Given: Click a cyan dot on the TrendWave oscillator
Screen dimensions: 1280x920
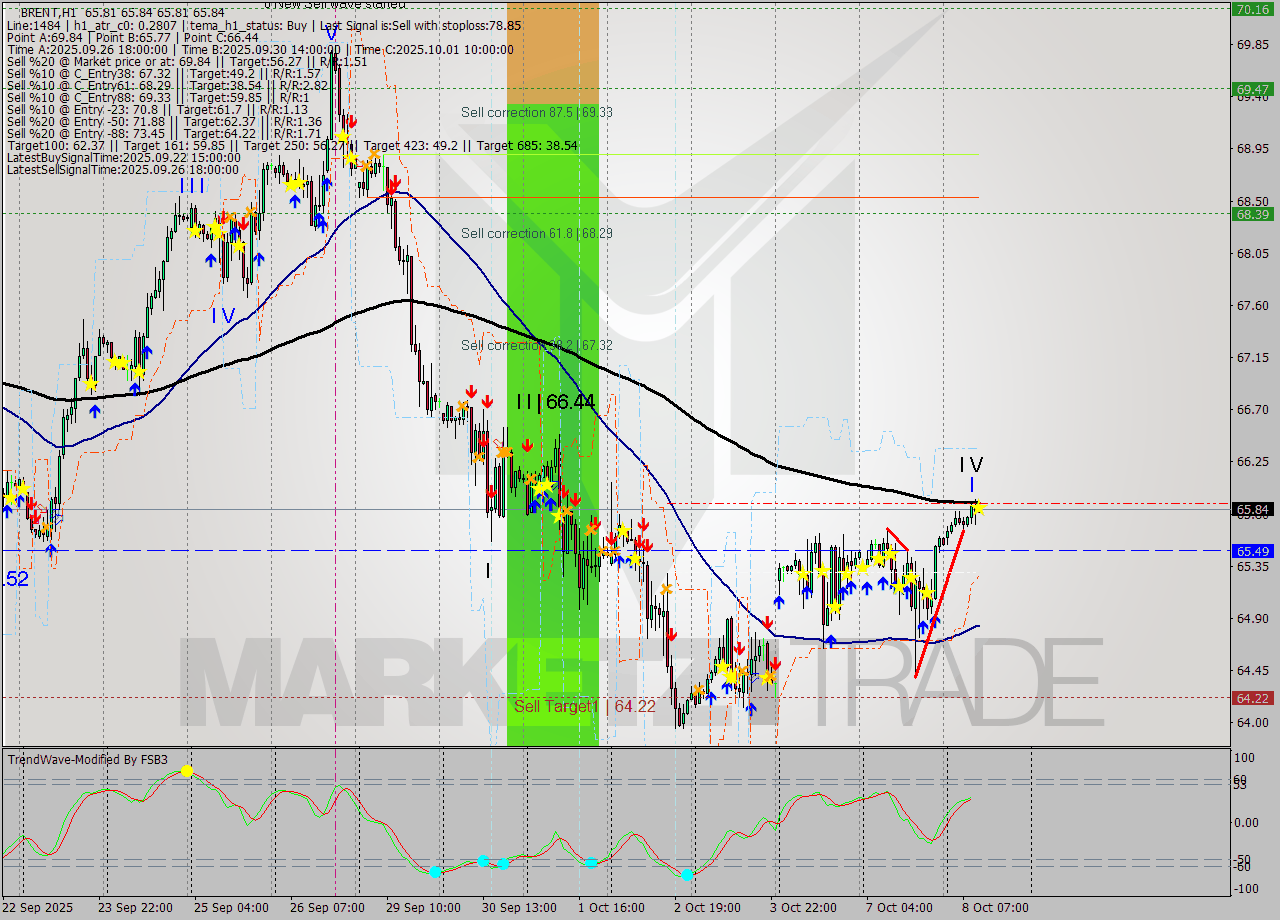Looking at the screenshot, I should pyautogui.click(x=436, y=872).
